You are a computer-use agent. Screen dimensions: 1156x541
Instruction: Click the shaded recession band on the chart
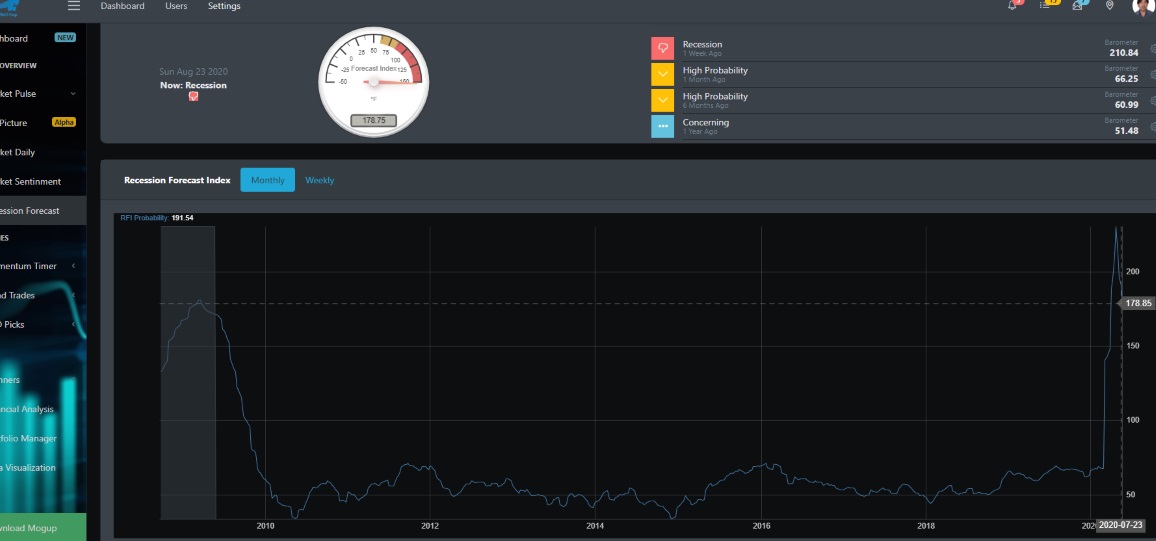point(188,372)
